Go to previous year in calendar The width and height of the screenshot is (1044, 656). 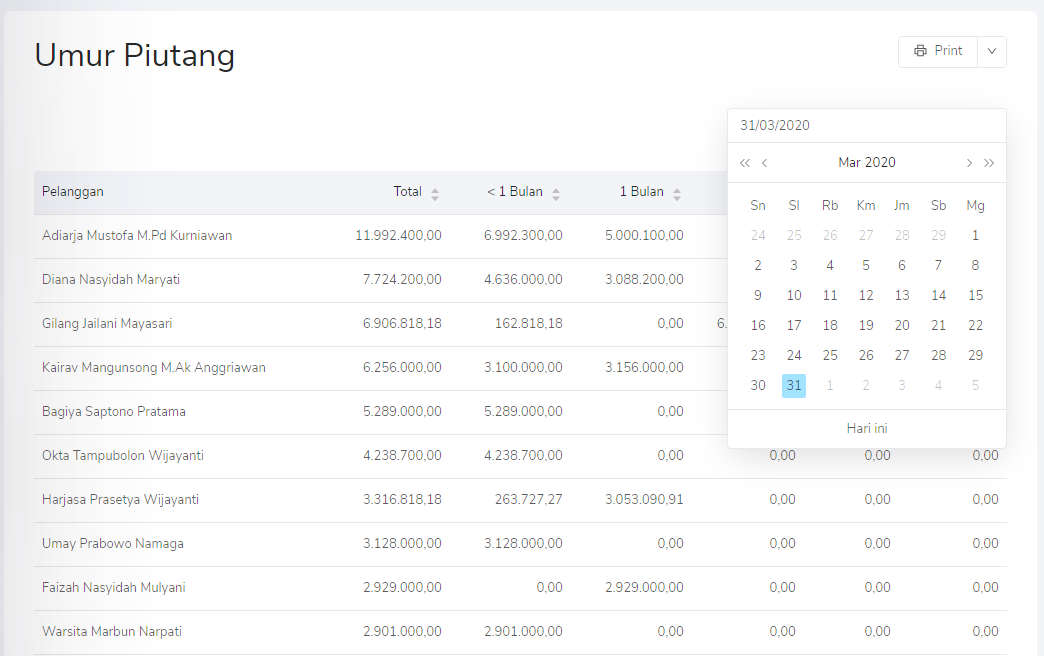744,163
